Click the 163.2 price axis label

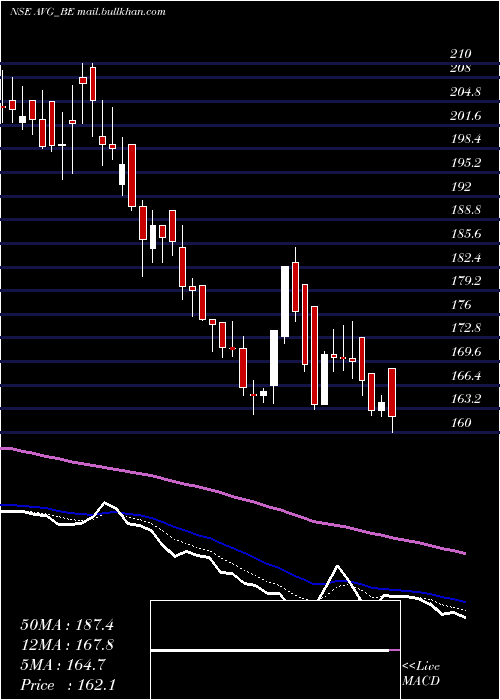point(465,398)
